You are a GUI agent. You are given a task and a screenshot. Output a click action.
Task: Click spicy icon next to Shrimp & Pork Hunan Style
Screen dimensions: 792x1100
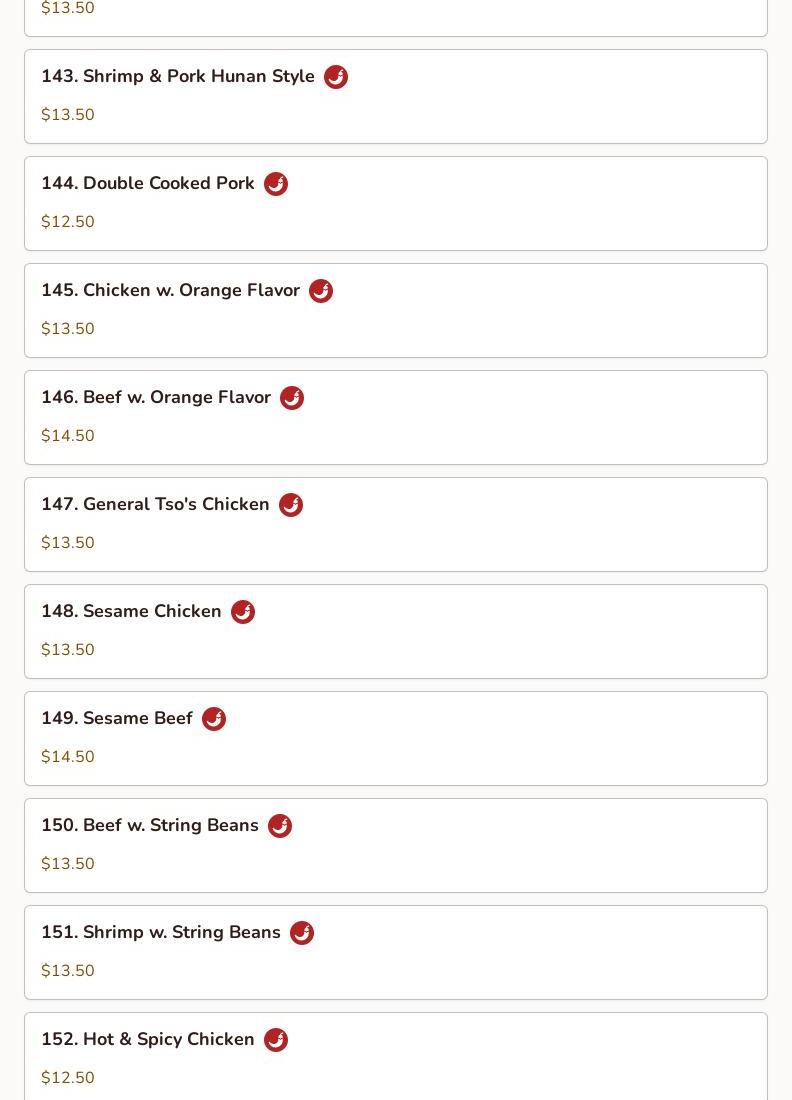pos(336,76)
